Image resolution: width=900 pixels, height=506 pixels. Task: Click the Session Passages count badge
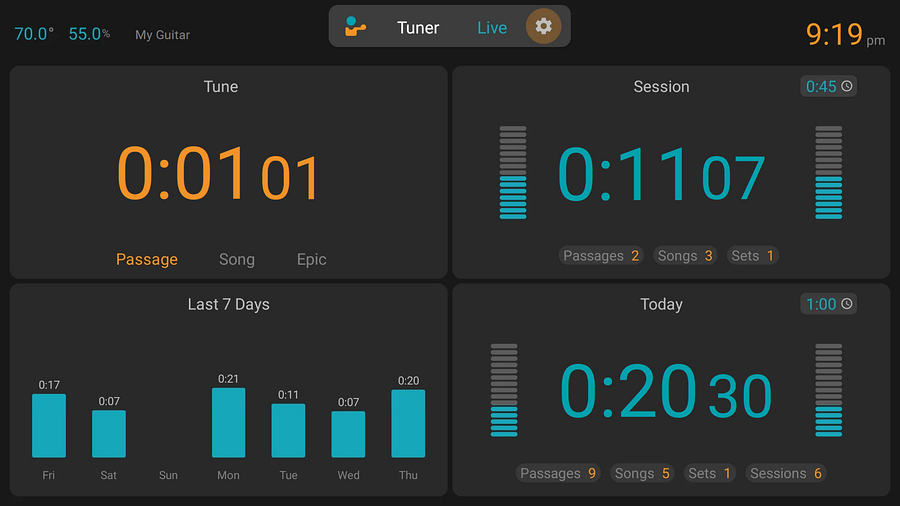(x=601, y=256)
